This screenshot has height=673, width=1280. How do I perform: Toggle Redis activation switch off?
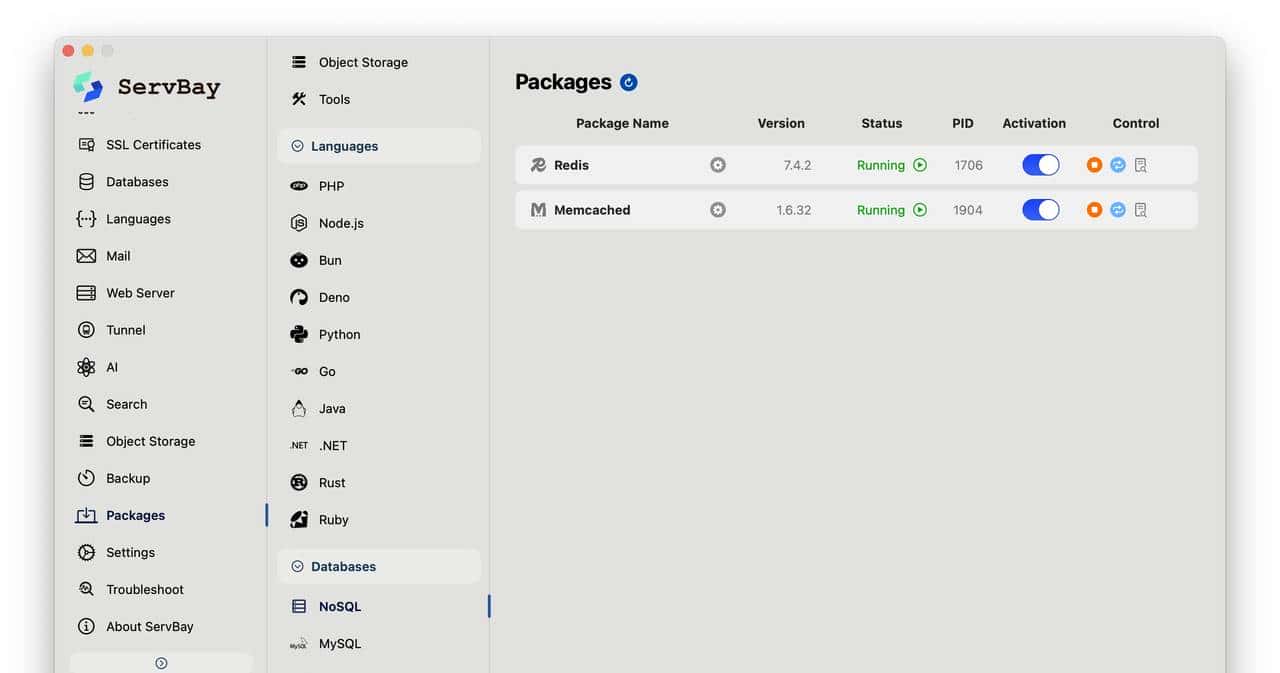click(1040, 165)
